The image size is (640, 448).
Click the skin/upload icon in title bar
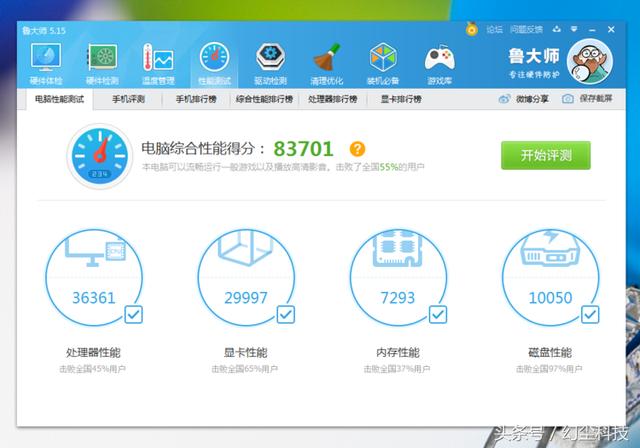pos(557,29)
